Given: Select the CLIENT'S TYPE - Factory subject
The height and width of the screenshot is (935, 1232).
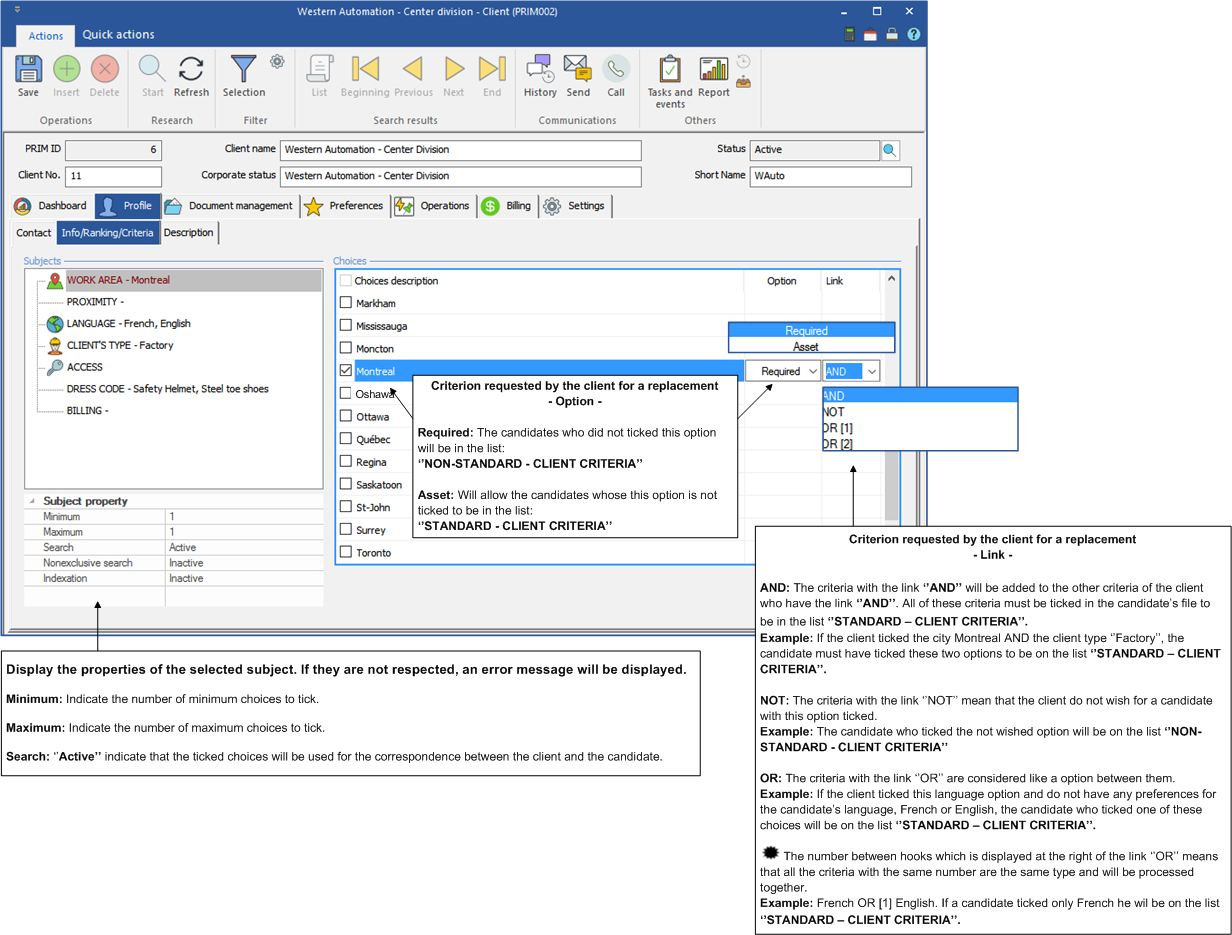Looking at the screenshot, I should point(120,346).
